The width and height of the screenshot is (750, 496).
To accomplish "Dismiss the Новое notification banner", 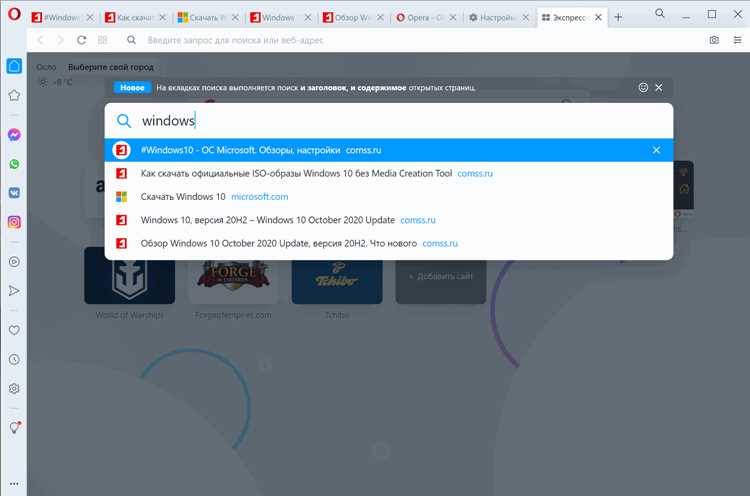I will pos(659,88).
